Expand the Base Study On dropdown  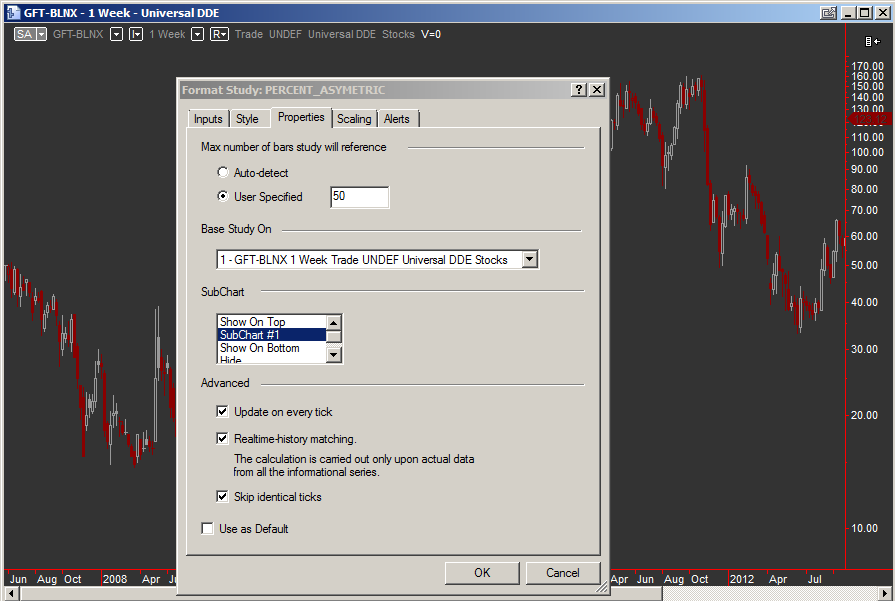(x=530, y=260)
